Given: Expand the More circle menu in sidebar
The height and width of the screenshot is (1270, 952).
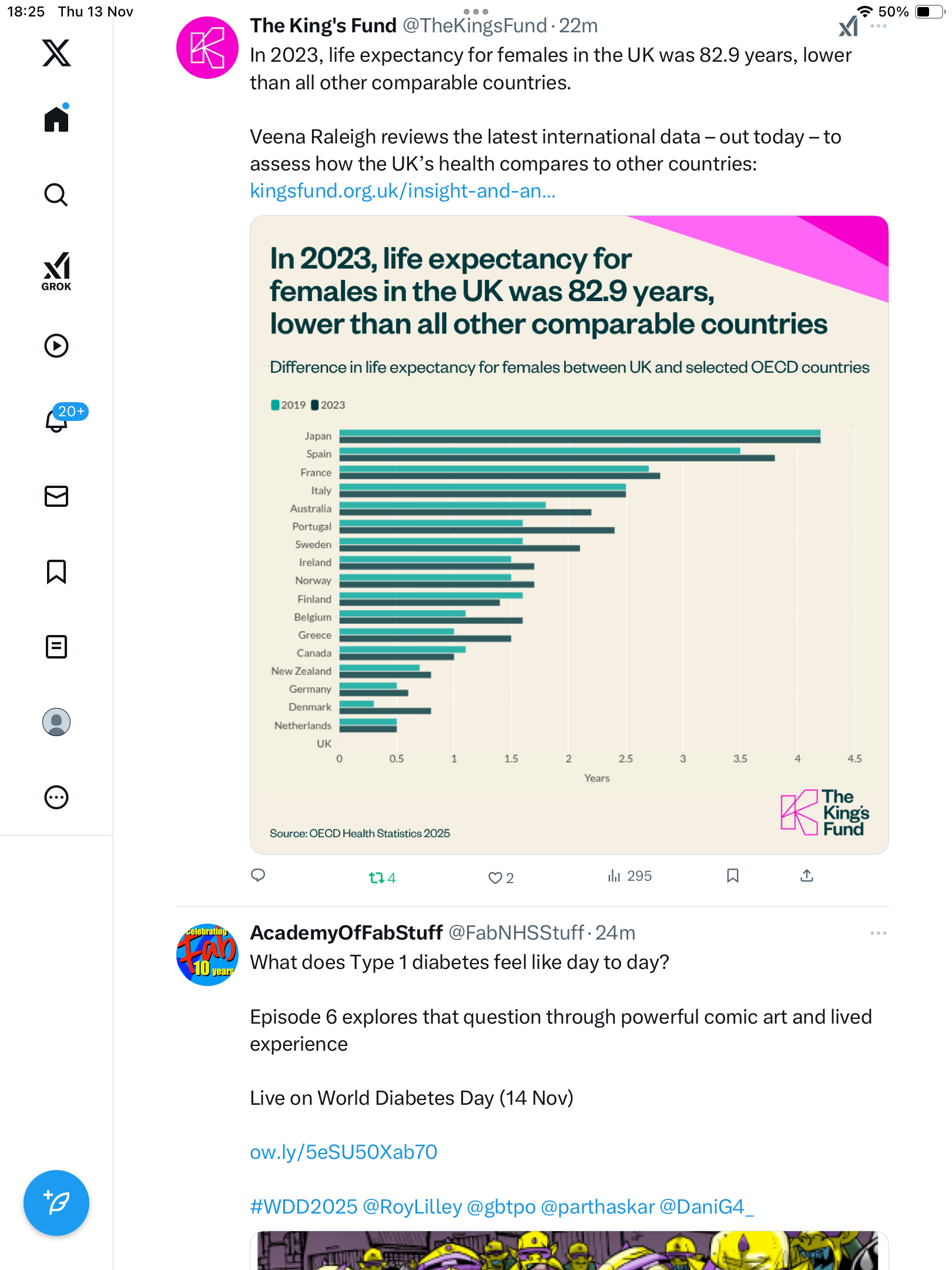Looking at the screenshot, I should [x=56, y=797].
